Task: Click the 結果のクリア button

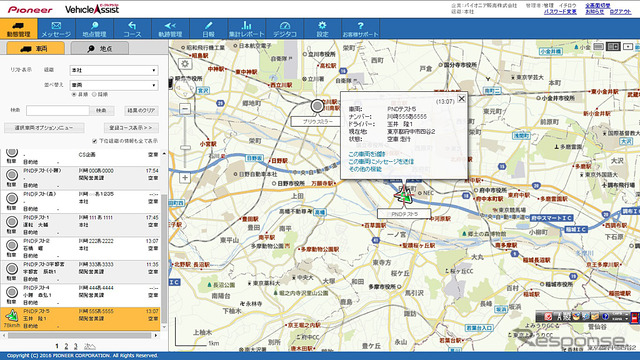Action: point(141,110)
